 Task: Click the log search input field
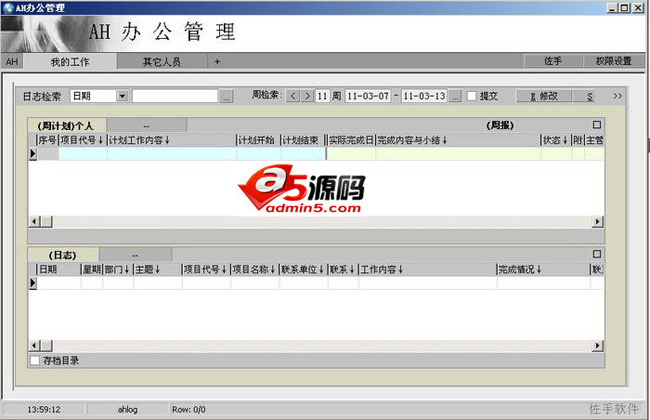click(x=175, y=96)
